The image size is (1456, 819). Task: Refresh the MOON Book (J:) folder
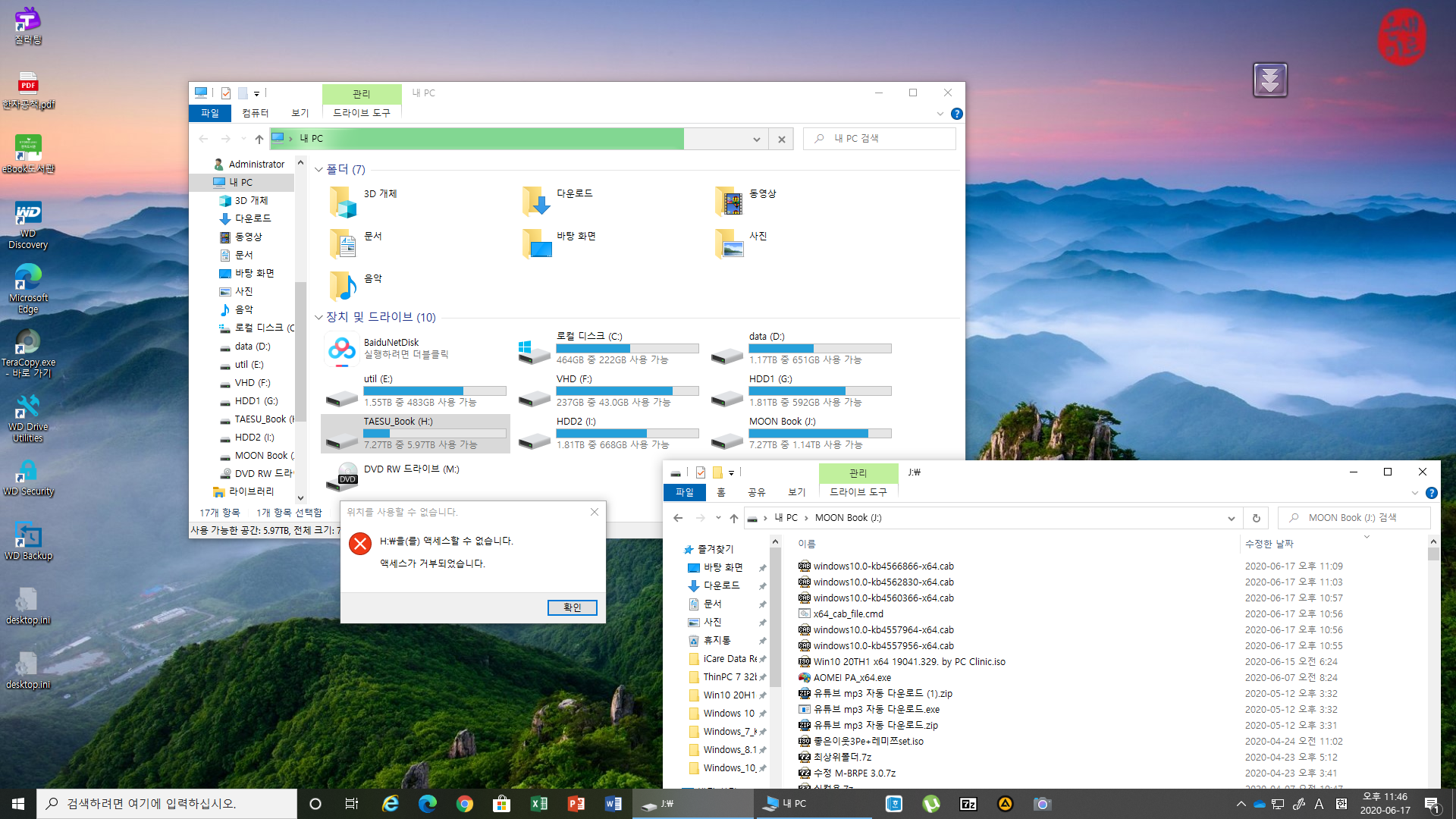point(1256,518)
